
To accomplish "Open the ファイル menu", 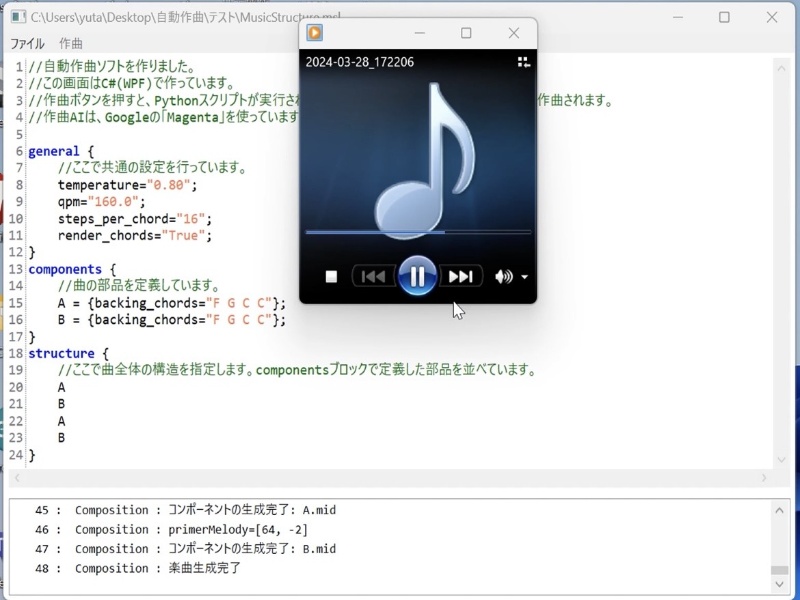I will (28, 43).
